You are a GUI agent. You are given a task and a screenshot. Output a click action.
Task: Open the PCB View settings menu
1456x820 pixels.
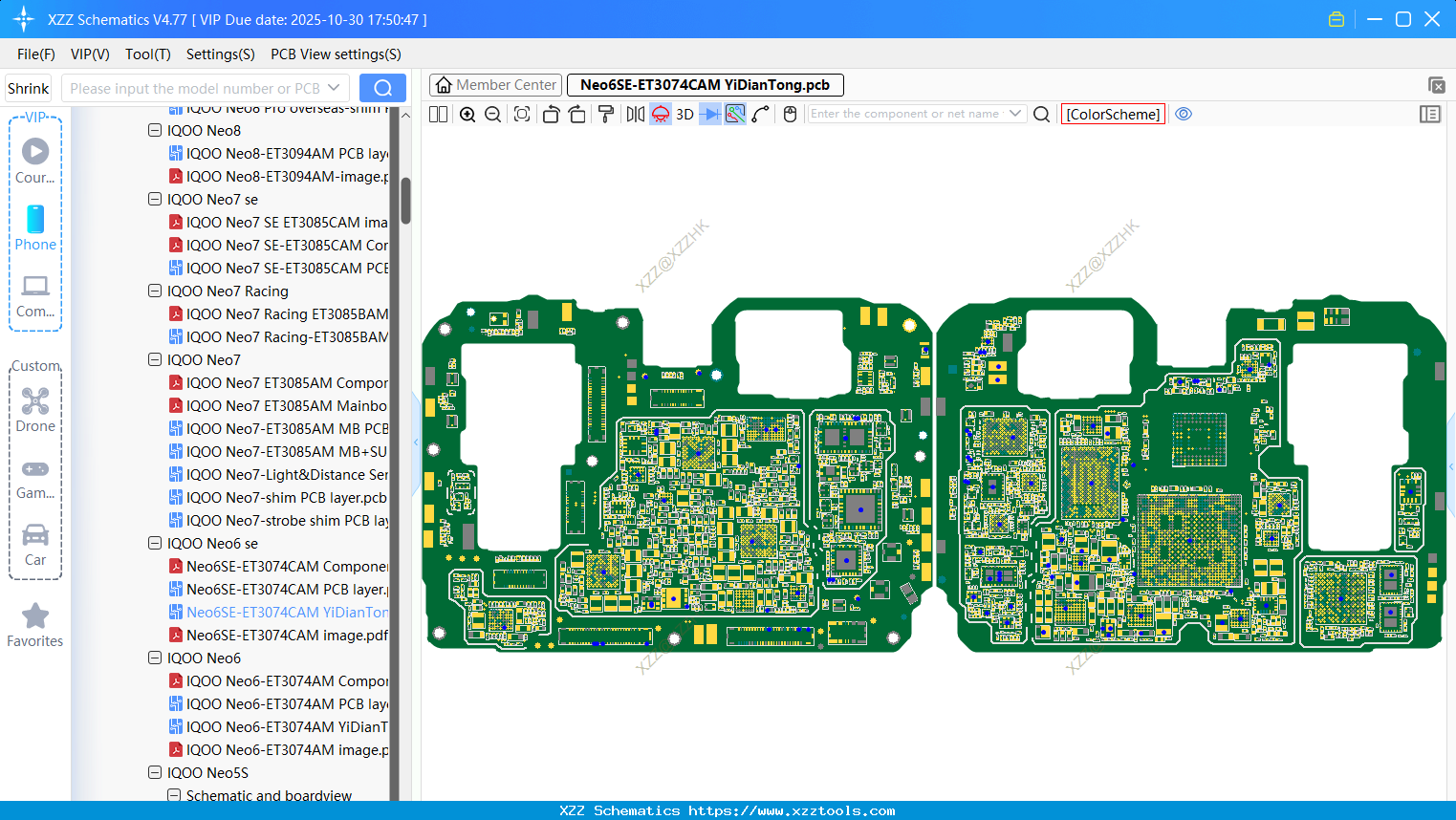coord(336,54)
